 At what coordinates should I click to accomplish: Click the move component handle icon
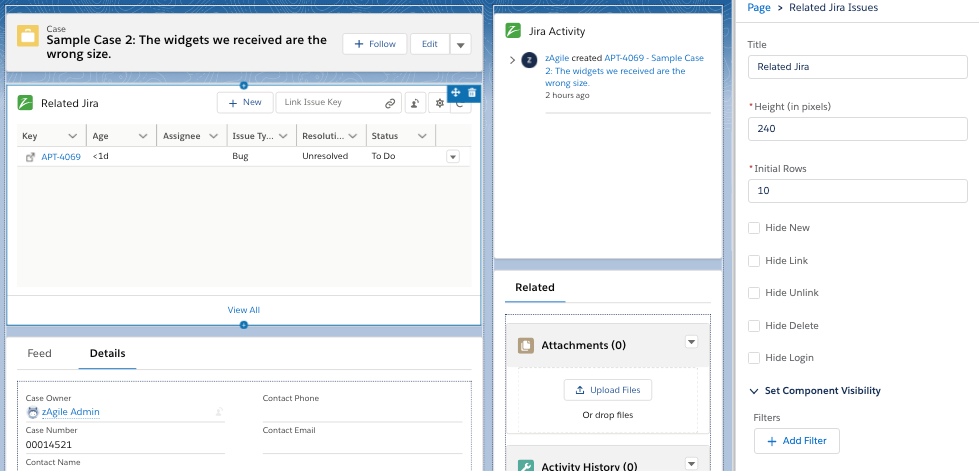coord(456,93)
